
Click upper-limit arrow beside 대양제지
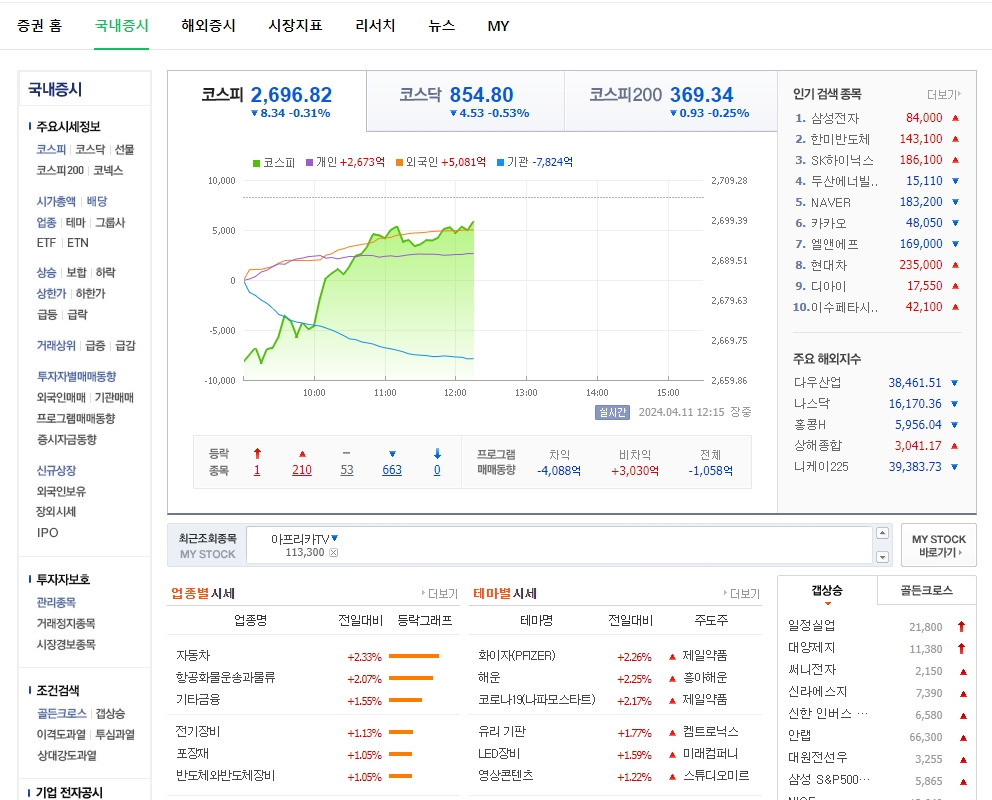(962, 648)
